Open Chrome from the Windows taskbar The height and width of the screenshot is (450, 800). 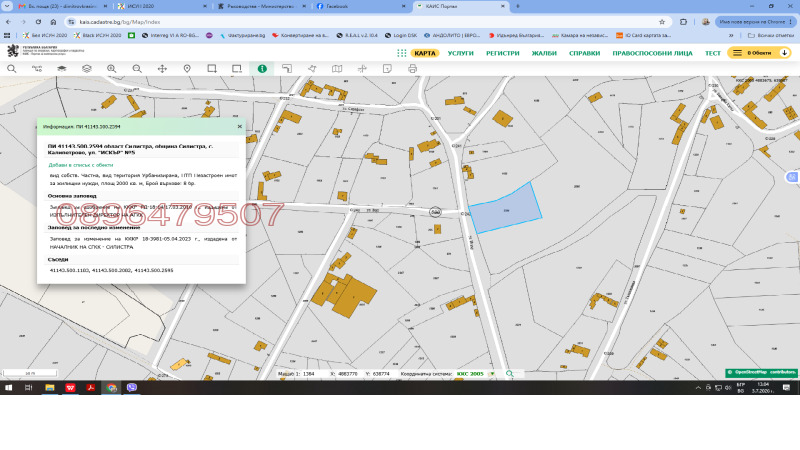click(111, 388)
